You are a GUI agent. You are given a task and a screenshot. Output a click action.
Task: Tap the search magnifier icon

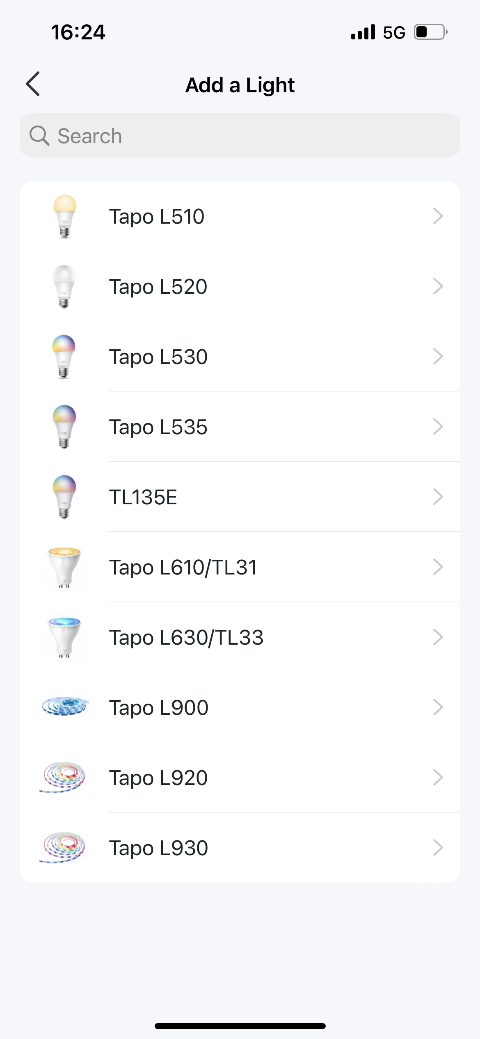click(39, 136)
